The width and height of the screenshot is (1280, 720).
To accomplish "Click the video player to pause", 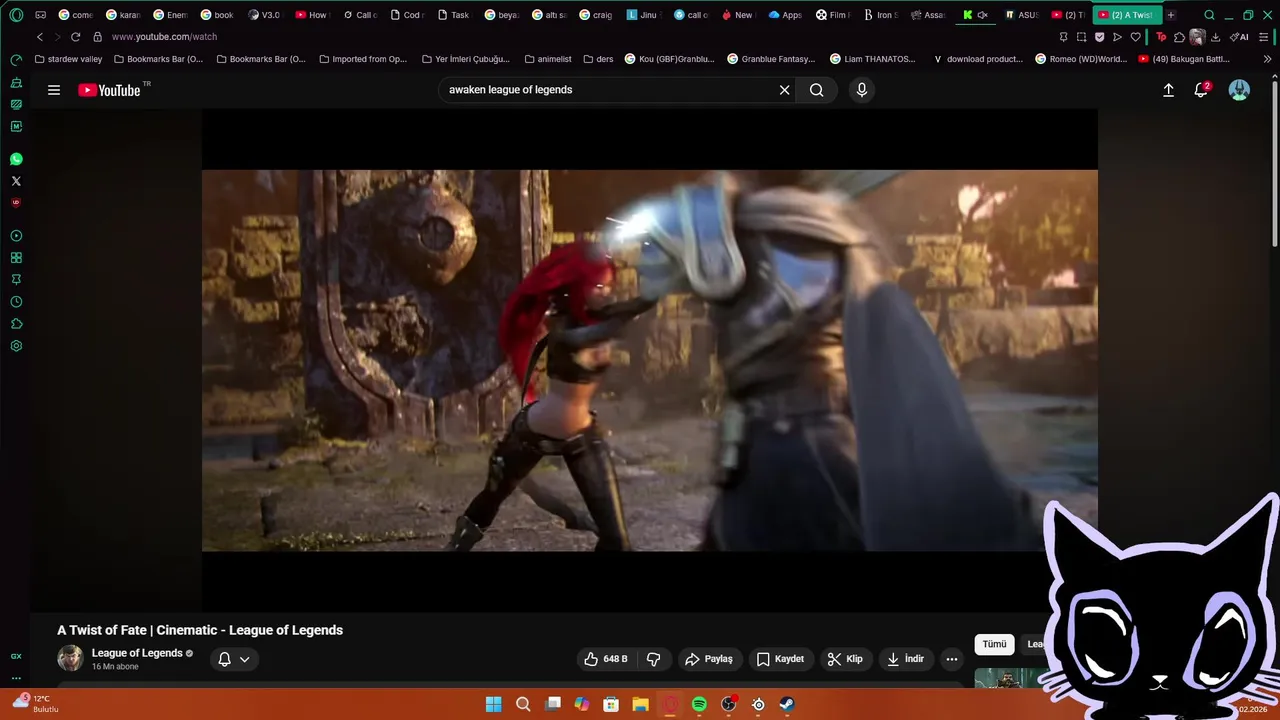I will pyautogui.click(x=650, y=360).
